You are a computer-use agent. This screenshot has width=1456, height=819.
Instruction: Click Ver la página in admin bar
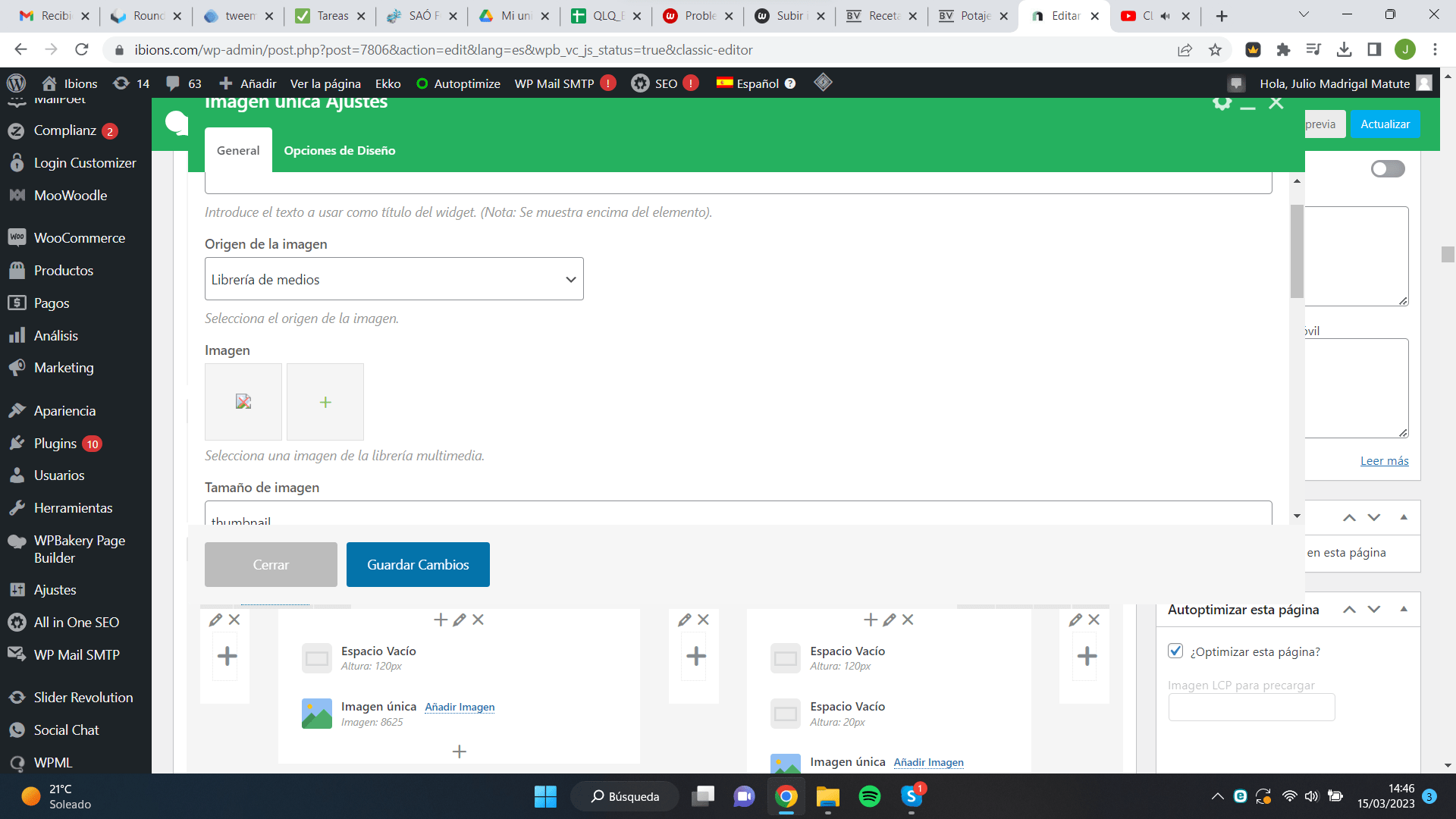coord(325,83)
